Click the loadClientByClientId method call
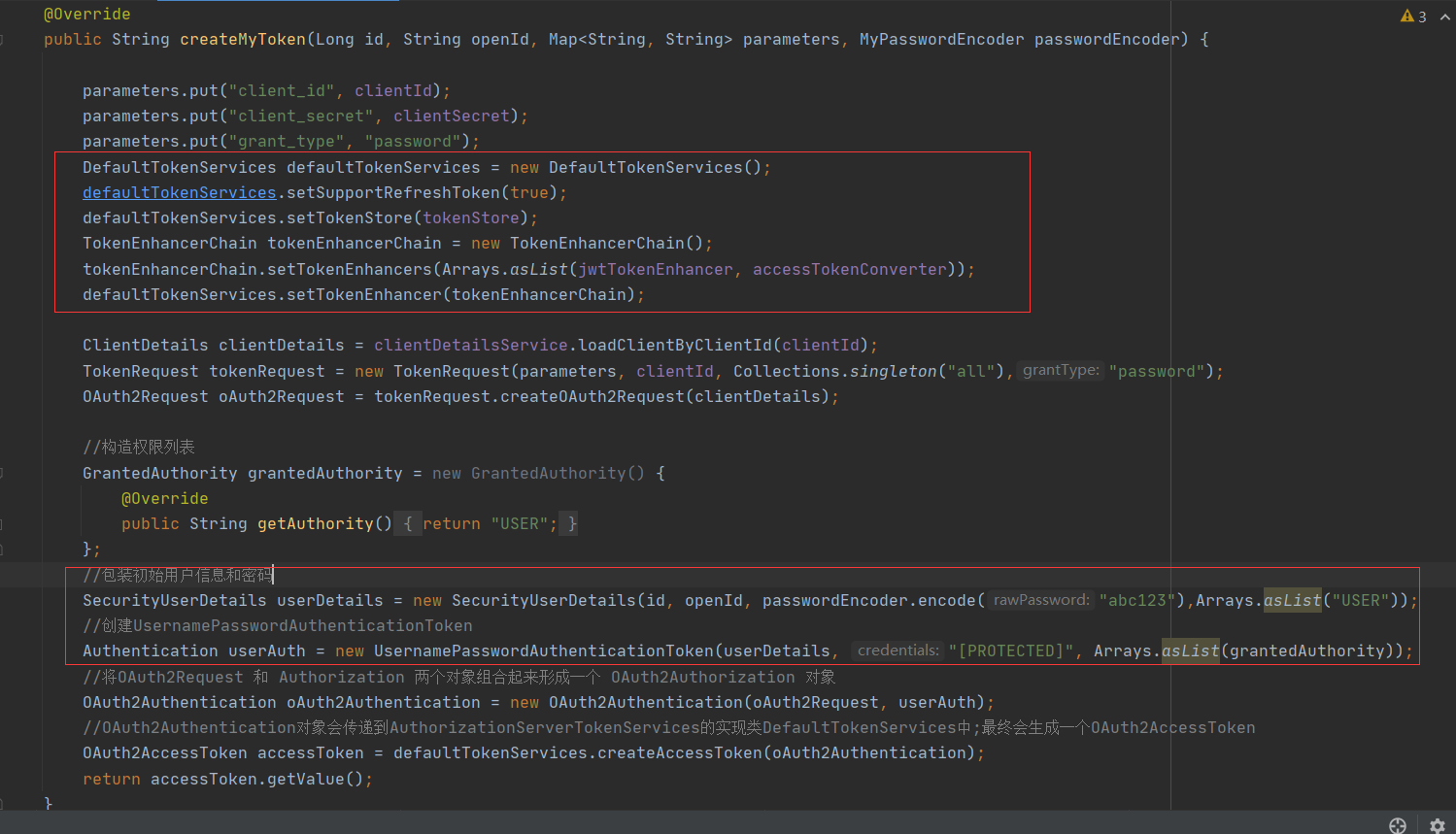The width and height of the screenshot is (1456, 834). [675, 345]
